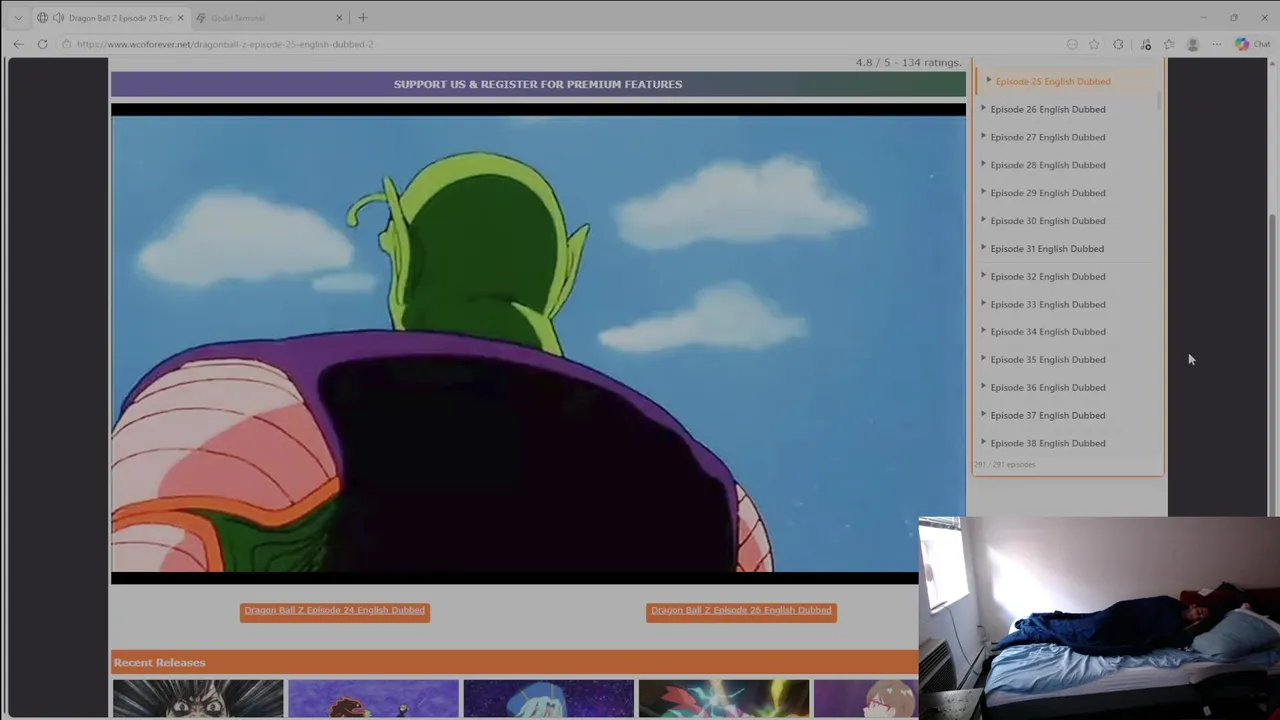Open Copilot Chat button
The image size is (1280, 720).
1252,44
